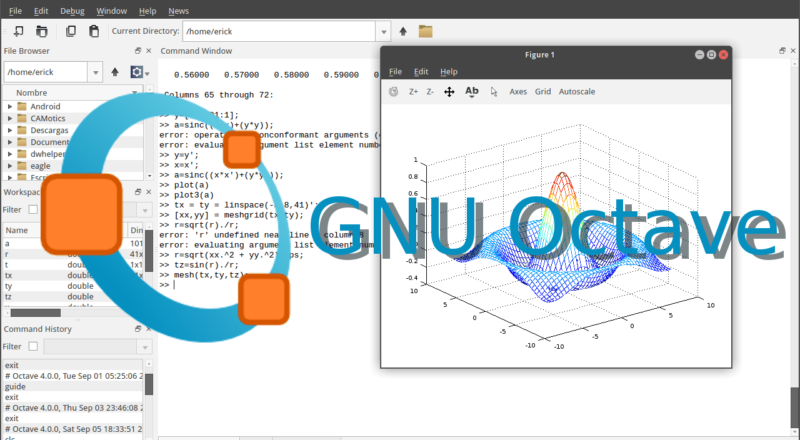Open File Browser settings gear icon

136,72
